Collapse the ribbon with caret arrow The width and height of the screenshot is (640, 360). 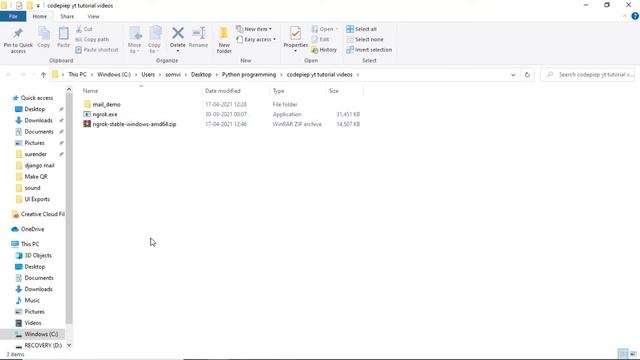coord(625,16)
